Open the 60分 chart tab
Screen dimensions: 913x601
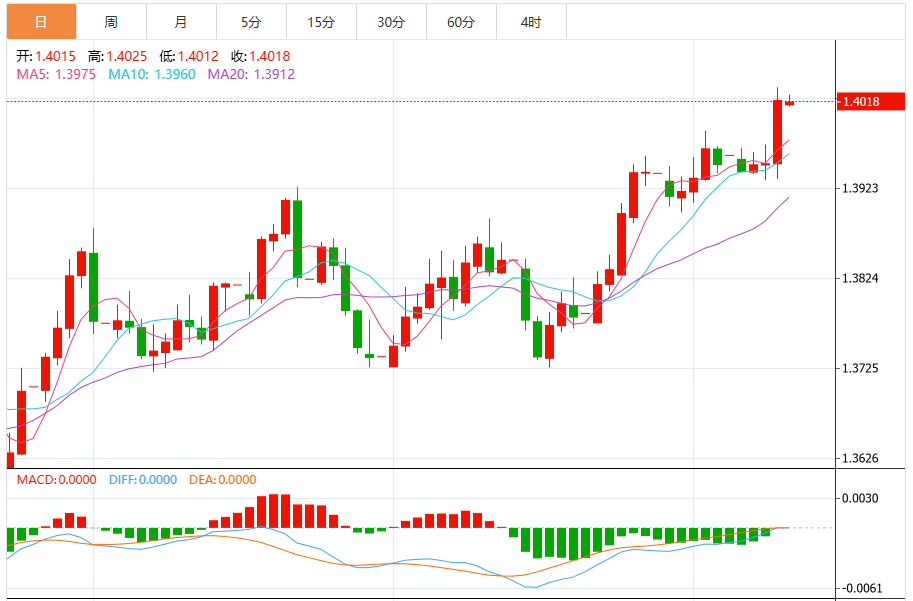coord(461,22)
